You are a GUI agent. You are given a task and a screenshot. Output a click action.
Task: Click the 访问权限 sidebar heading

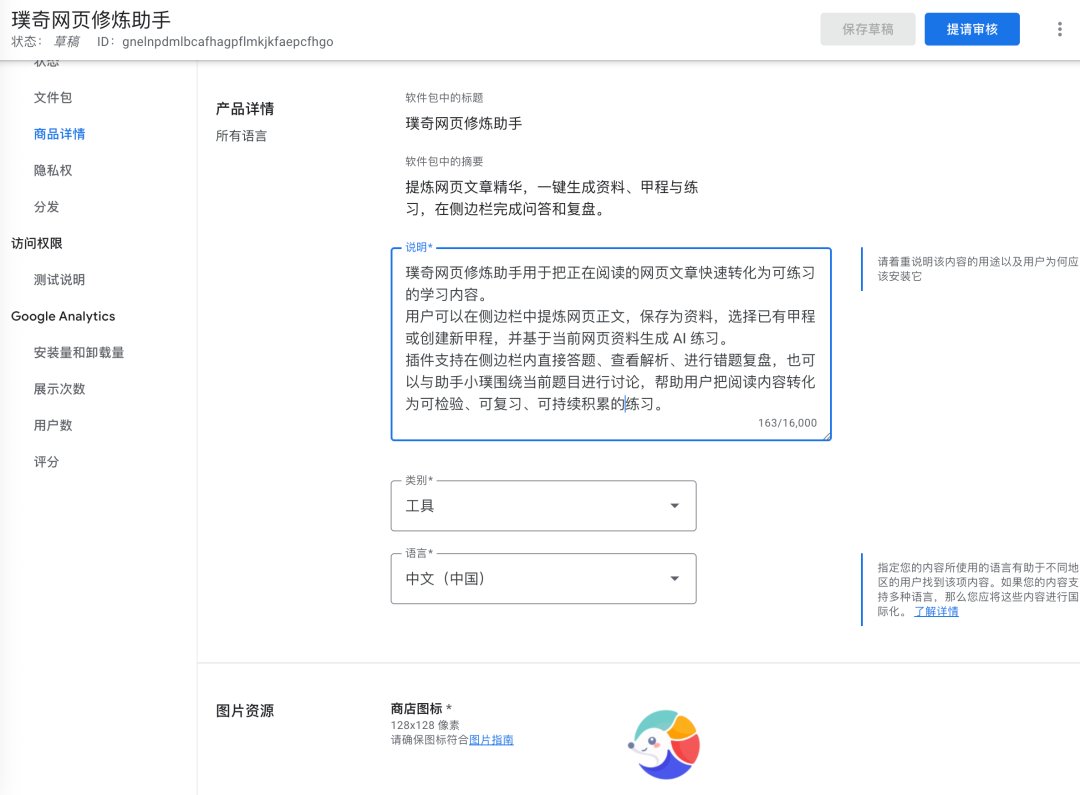point(37,243)
